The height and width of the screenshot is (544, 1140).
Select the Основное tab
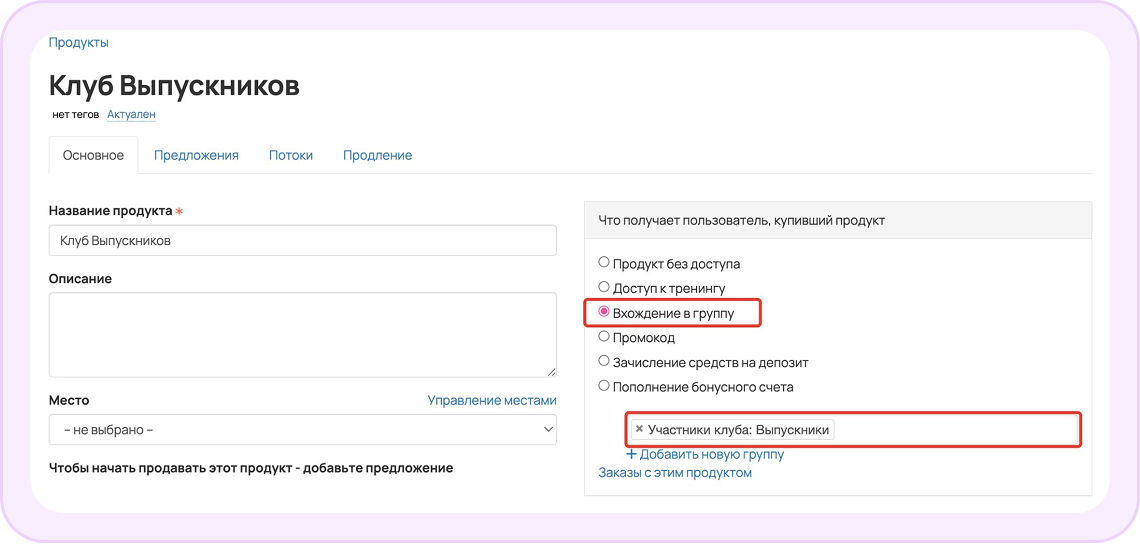point(93,155)
